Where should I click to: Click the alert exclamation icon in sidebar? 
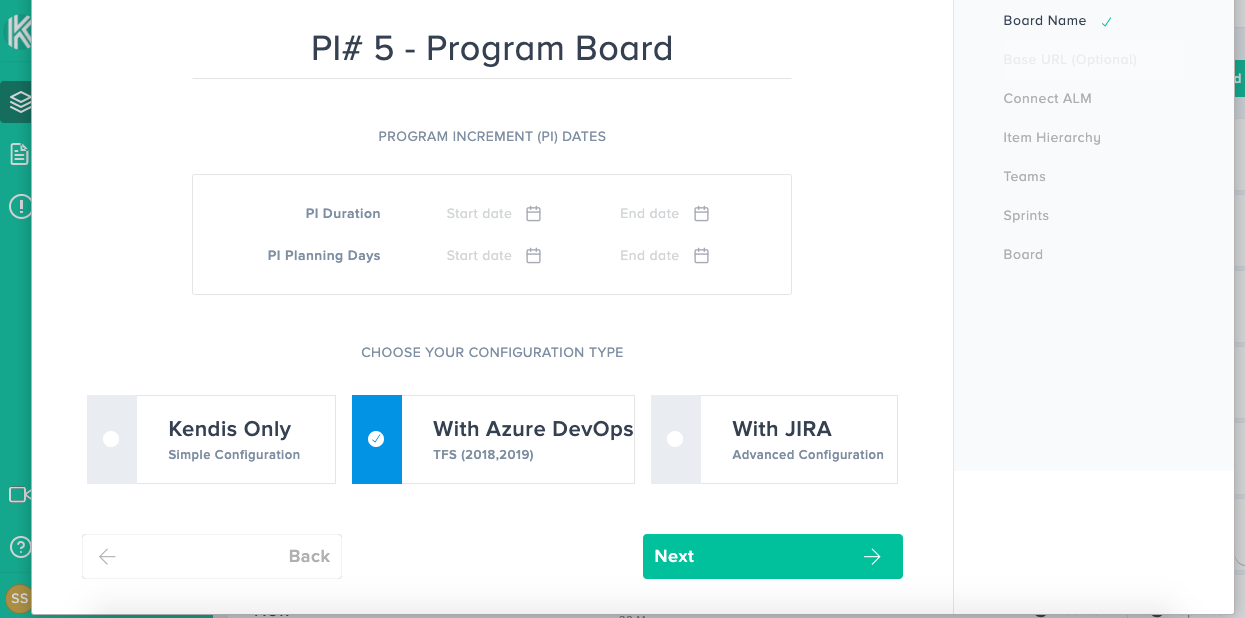click(18, 207)
